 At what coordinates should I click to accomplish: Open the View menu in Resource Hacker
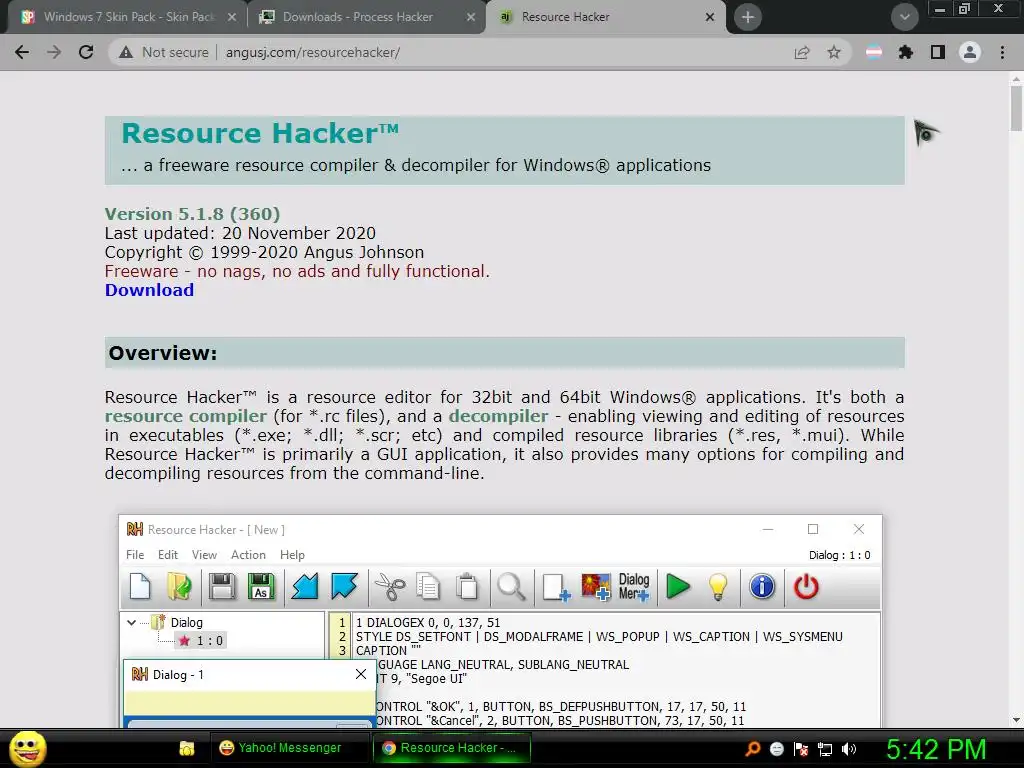click(204, 554)
